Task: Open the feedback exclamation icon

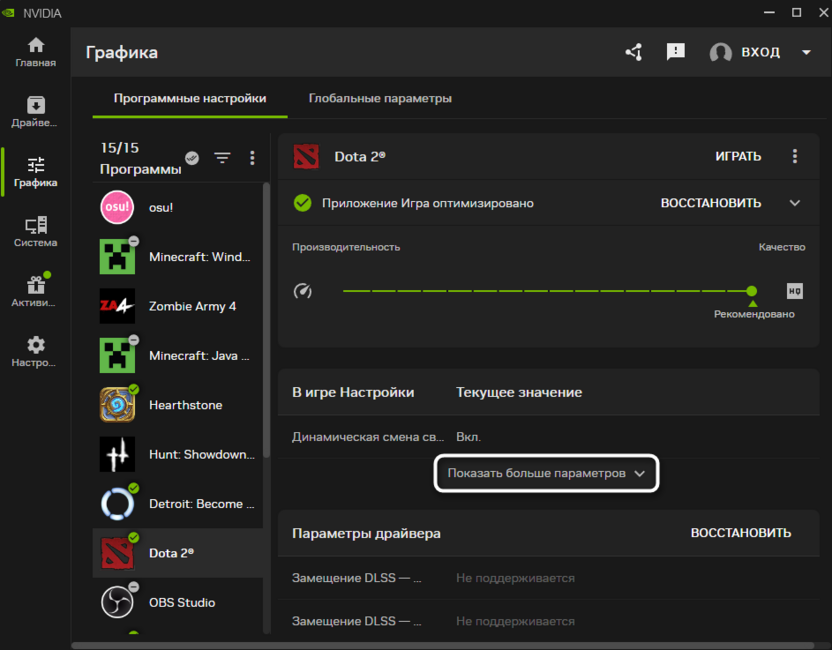Action: (x=675, y=51)
